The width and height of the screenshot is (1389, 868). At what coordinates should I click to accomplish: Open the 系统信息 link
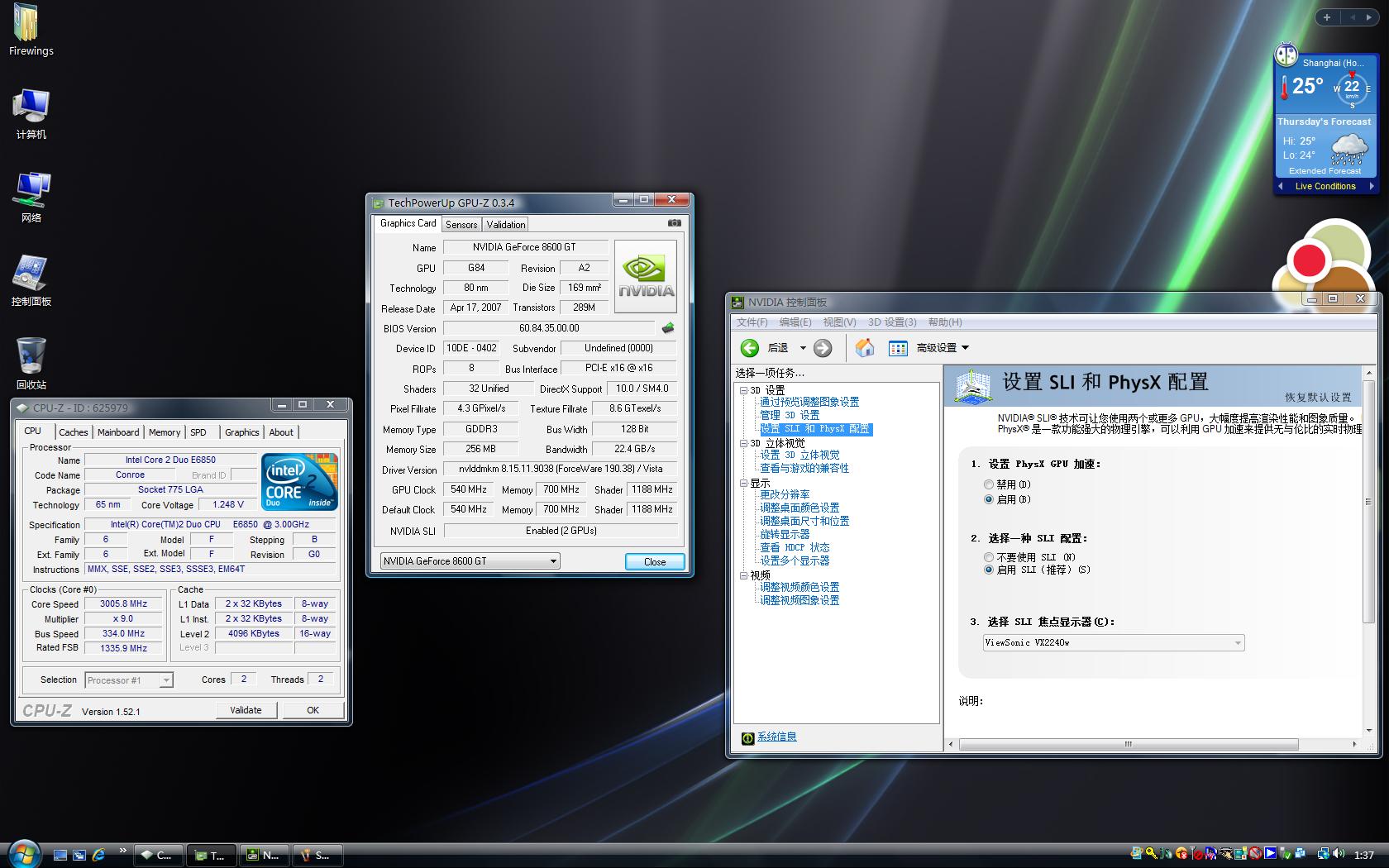[x=776, y=737]
